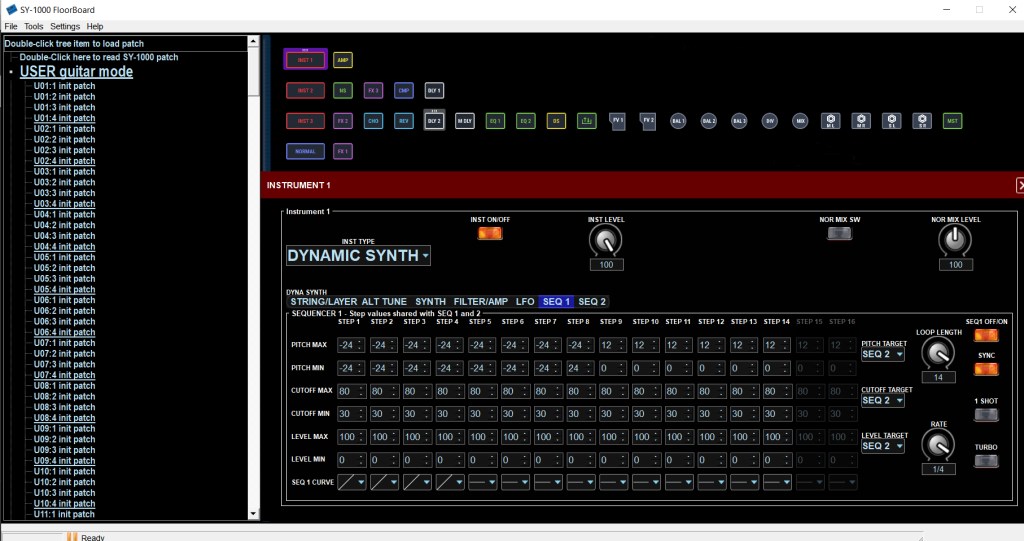1024x541 pixels.
Task: Select the FX 1 block
Action: click(343, 152)
